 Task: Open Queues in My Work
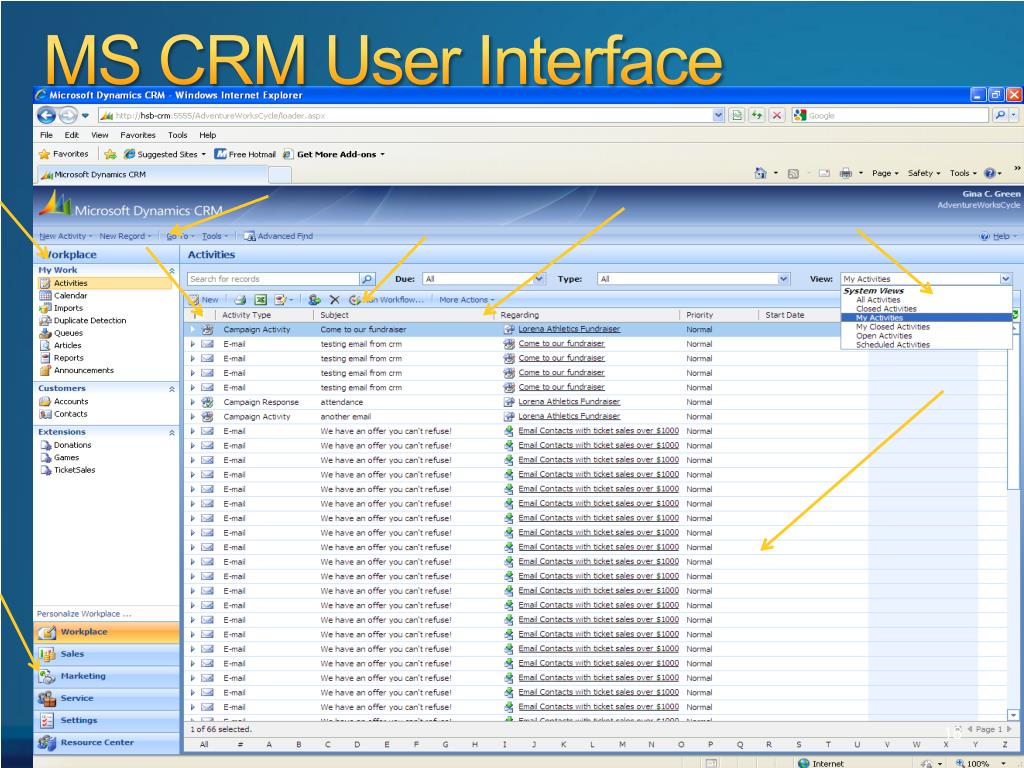(68, 333)
